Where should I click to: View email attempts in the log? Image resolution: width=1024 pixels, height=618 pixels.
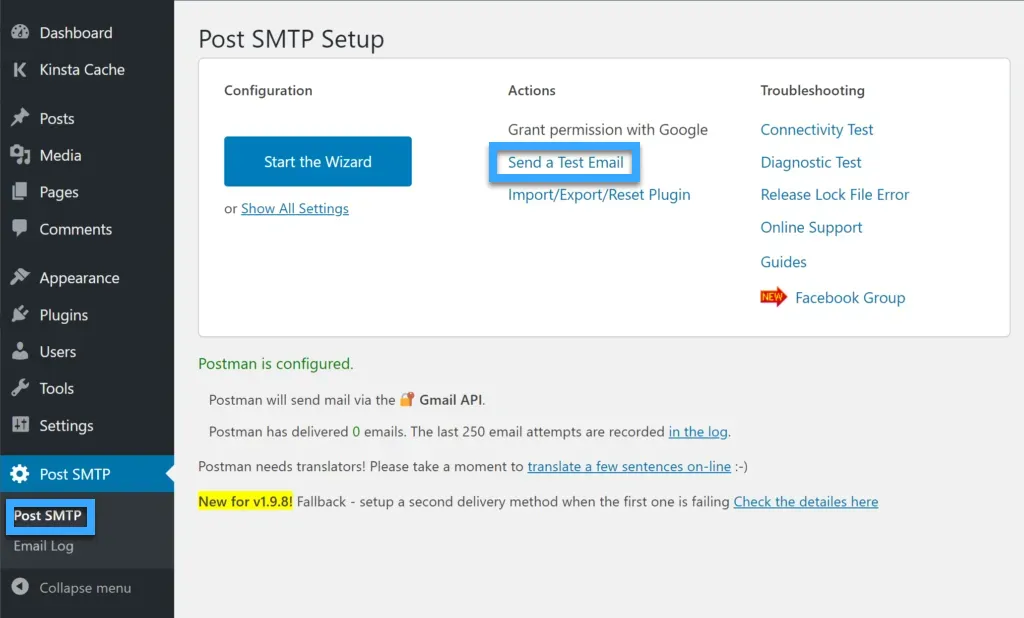coord(697,431)
